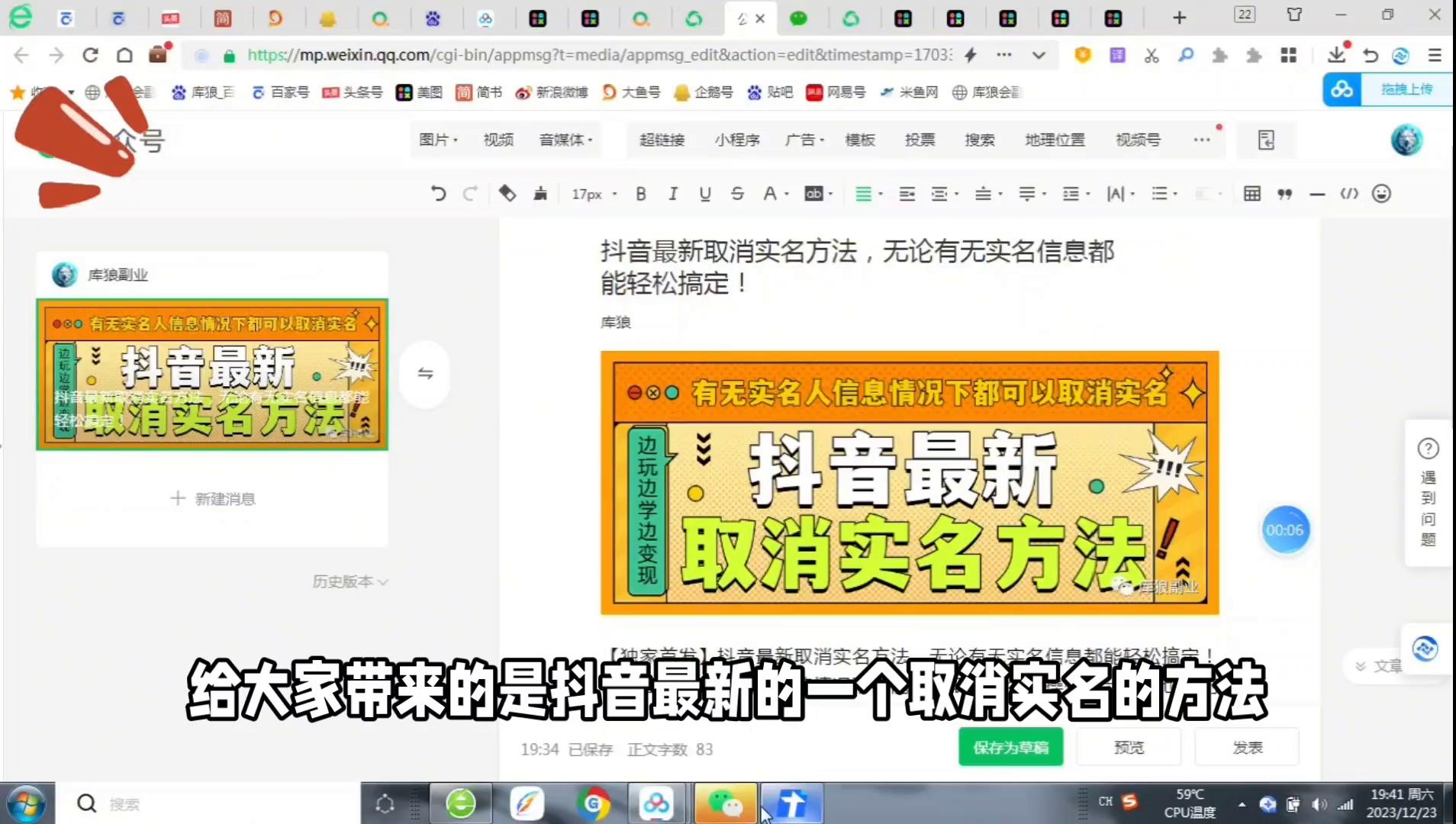Toggle strikethrough formatting

[x=737, y=194]
